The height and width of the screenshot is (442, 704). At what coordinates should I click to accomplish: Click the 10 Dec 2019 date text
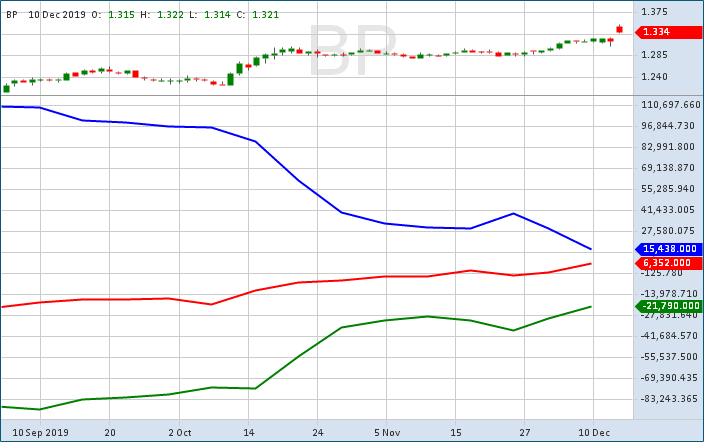[x=57, y=14]
